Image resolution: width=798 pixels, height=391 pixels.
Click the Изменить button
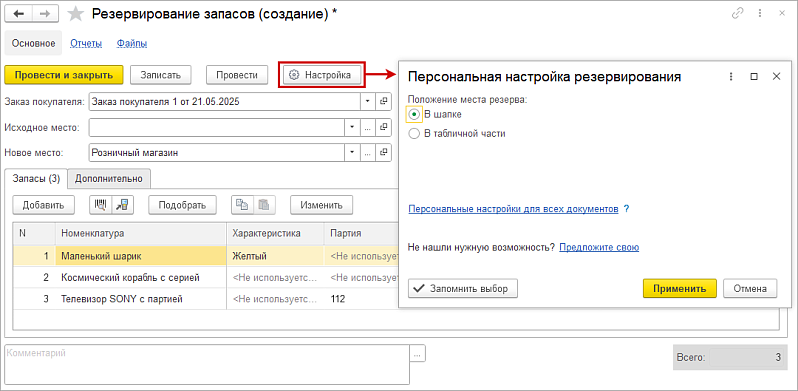[322, 205]
